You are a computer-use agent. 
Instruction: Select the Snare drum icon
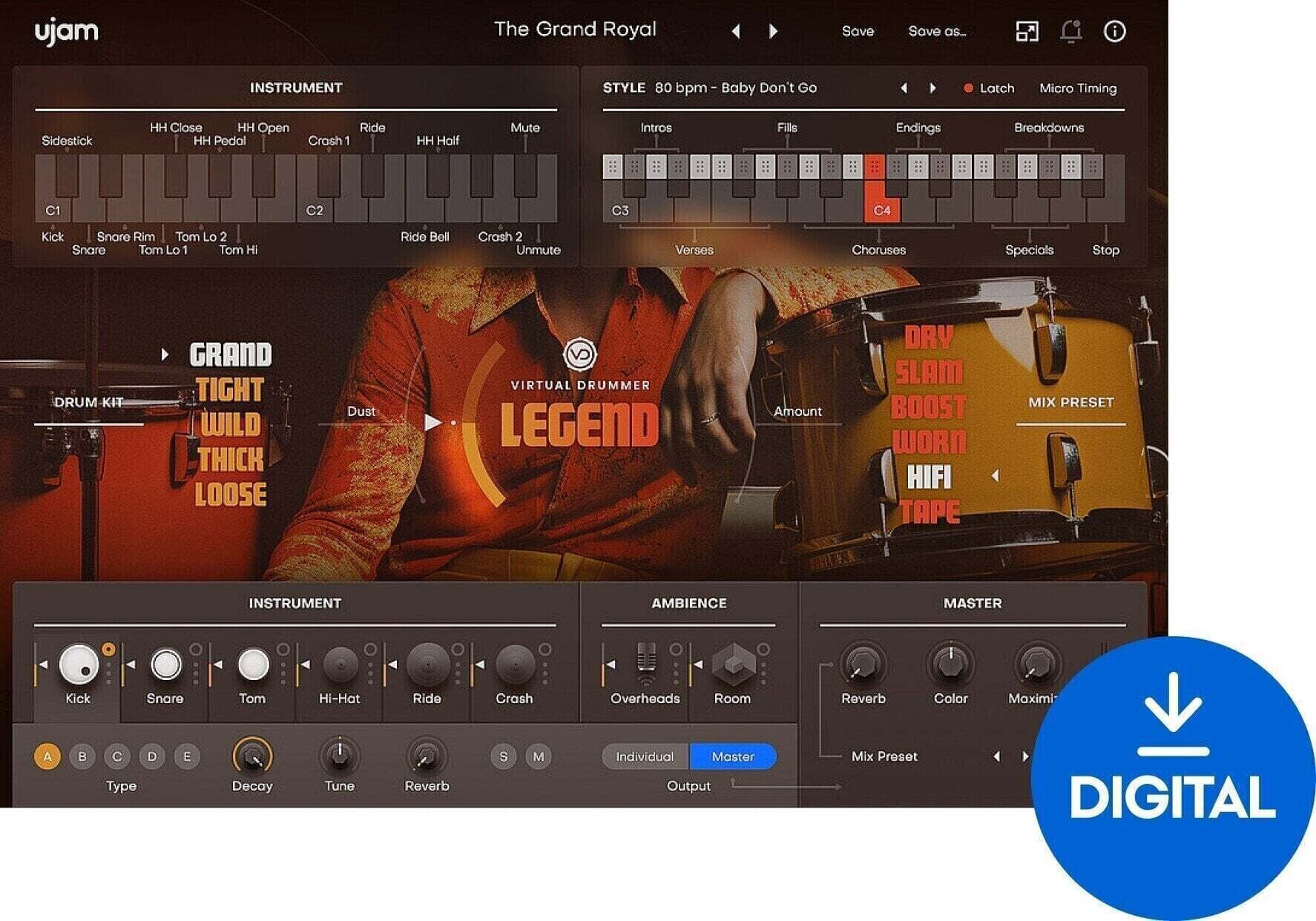(x=165, y=664)
